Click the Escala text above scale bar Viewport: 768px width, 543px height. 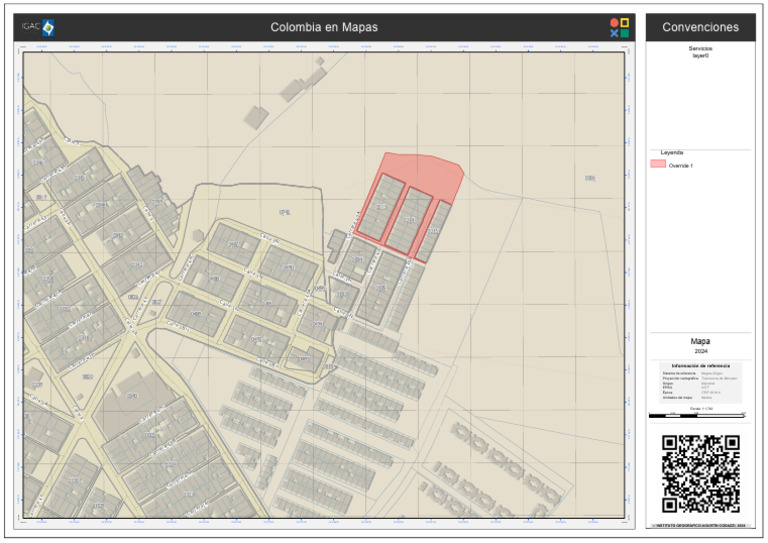point(701,408)
